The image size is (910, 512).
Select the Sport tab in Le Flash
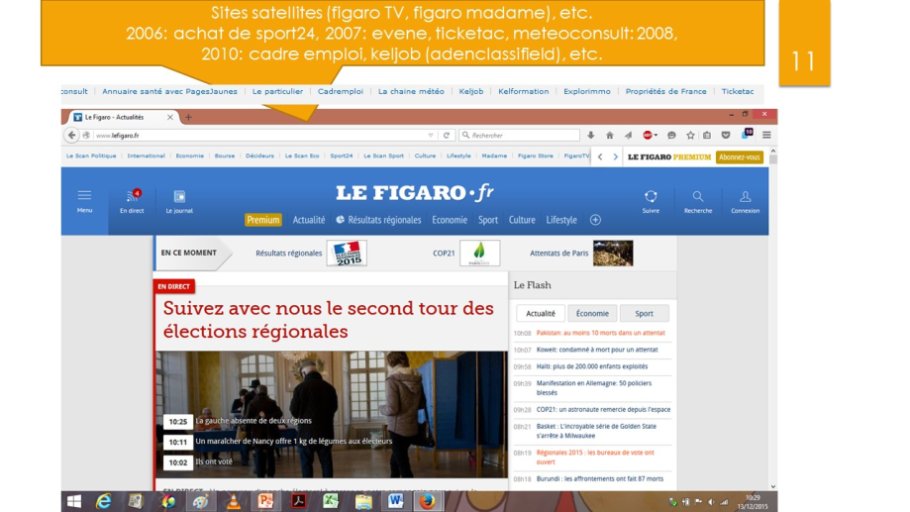[x=644, y=313]
